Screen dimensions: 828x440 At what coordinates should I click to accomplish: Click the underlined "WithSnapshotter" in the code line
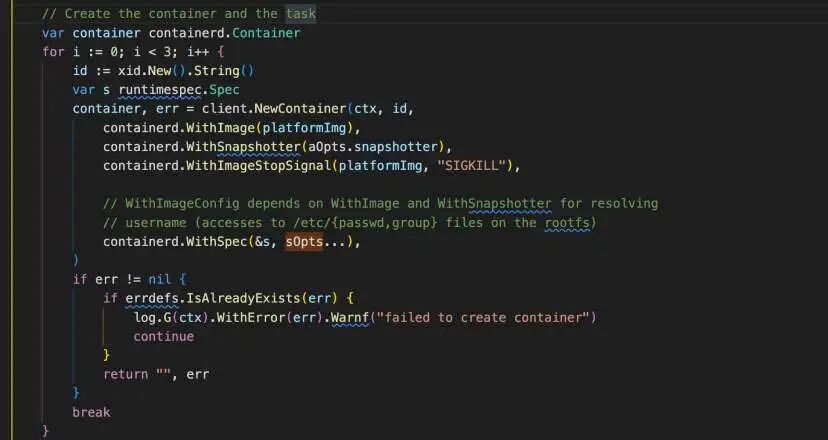click(x=243, y=147)
